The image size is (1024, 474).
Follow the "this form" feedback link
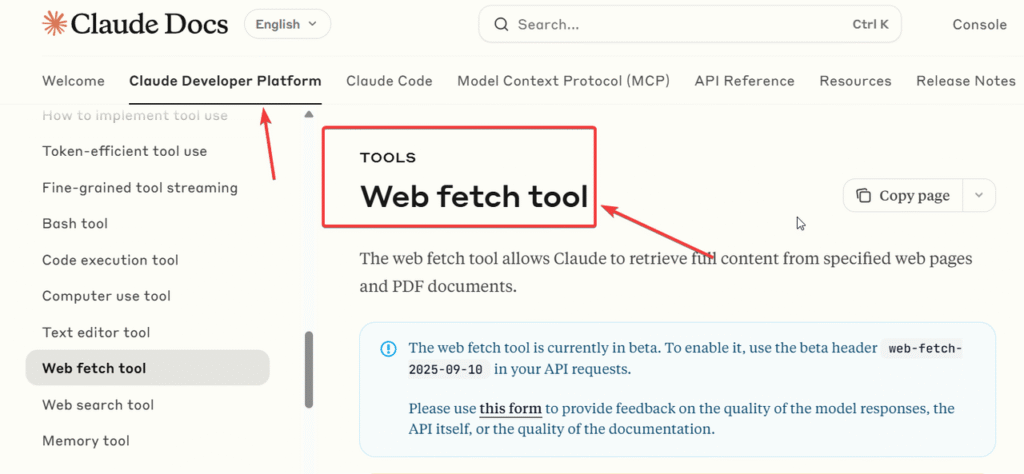(x=510, y=408)
